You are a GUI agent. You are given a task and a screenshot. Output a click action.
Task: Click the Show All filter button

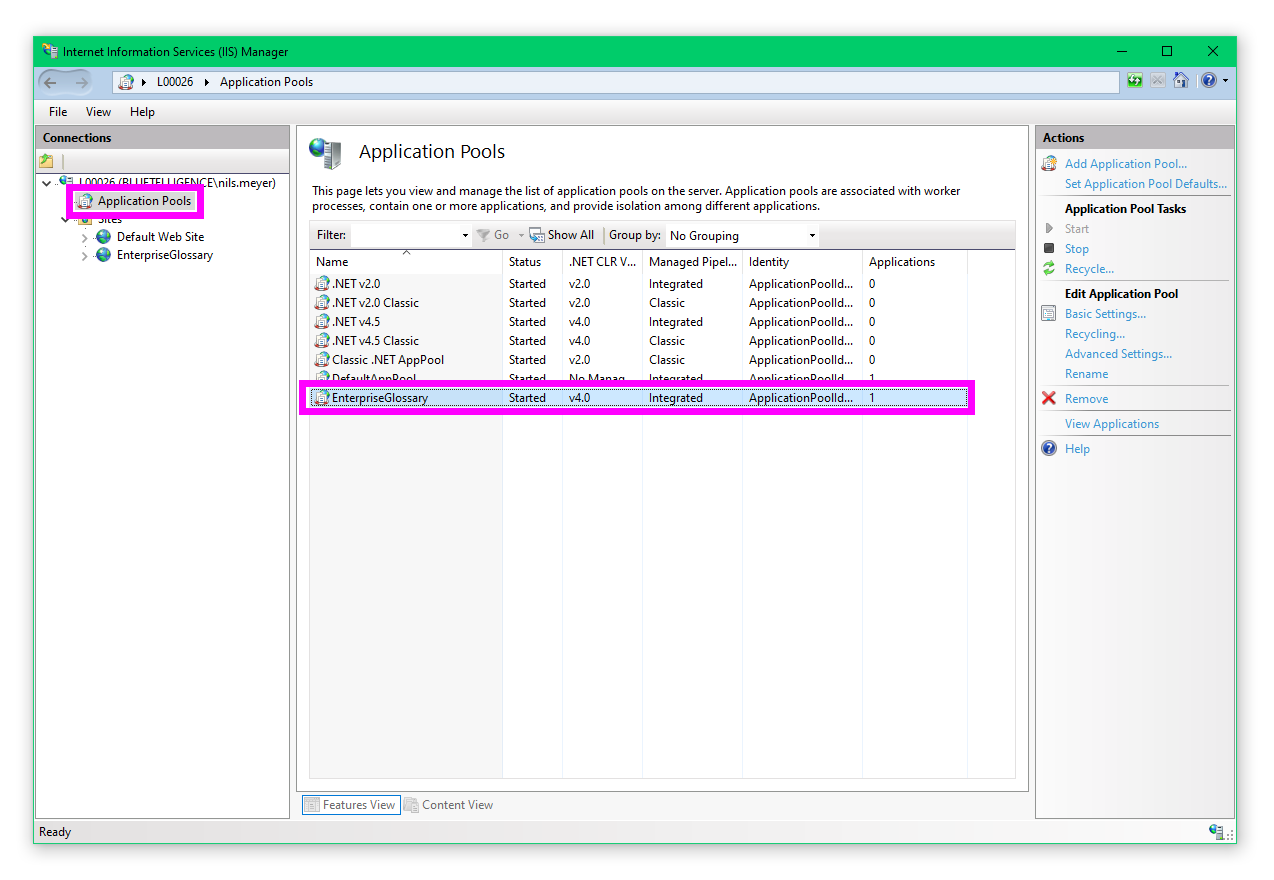562,235
